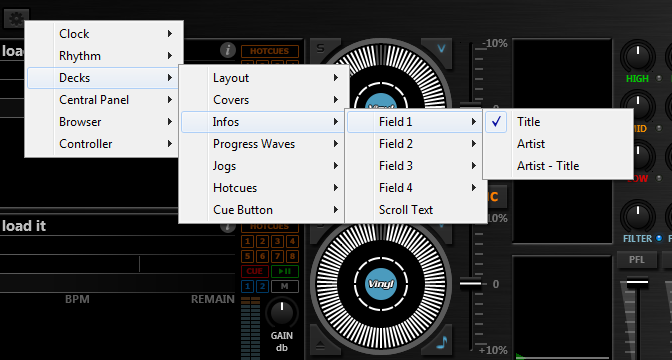Click the red CUE button on bottom deck
Screen dimensions: 672x360
click(255, 271)
